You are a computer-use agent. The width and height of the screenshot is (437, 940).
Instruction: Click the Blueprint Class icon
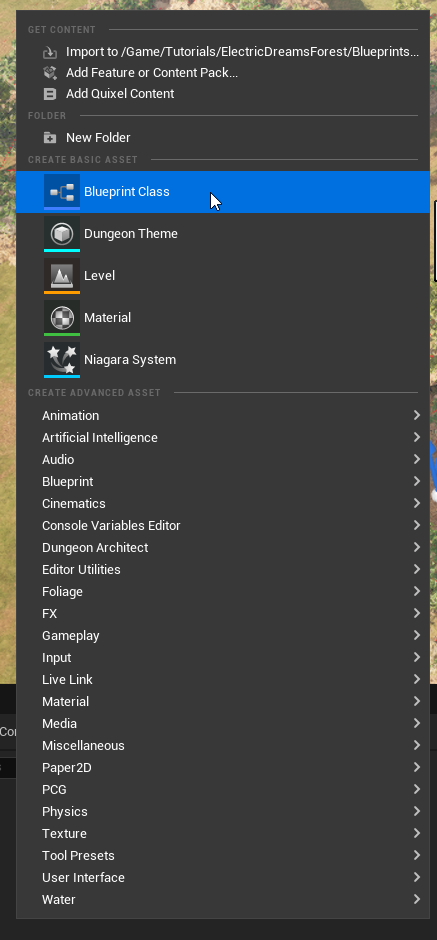[x=62, y=192]
